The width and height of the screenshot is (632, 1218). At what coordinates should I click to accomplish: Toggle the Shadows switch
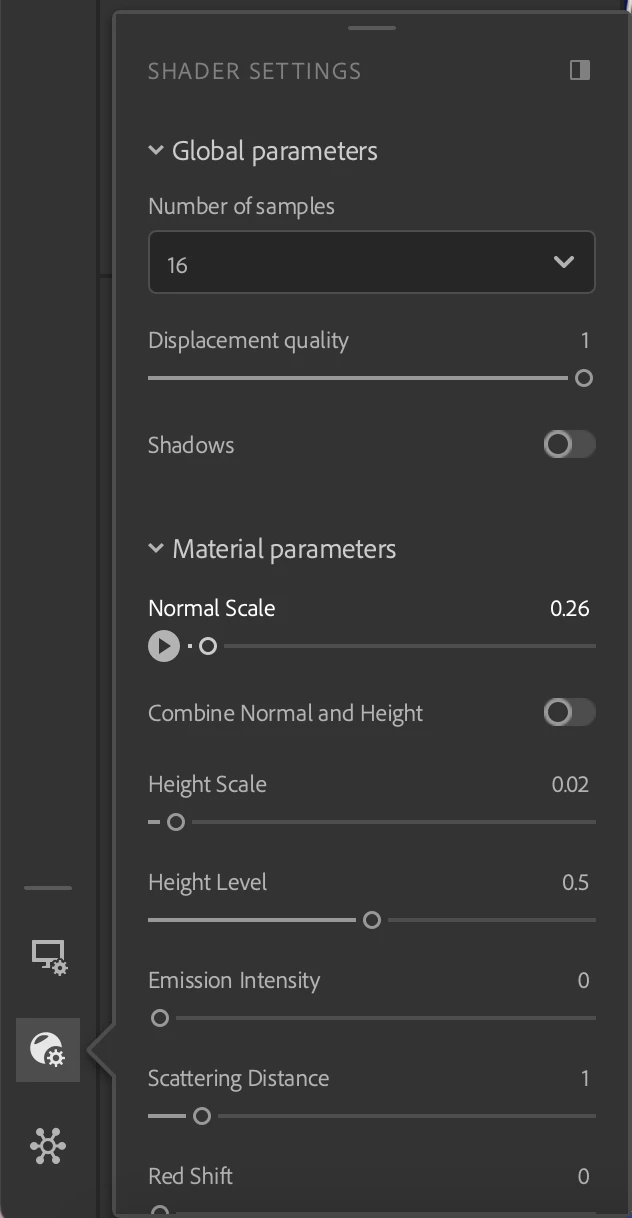click(x=569, y=444)
